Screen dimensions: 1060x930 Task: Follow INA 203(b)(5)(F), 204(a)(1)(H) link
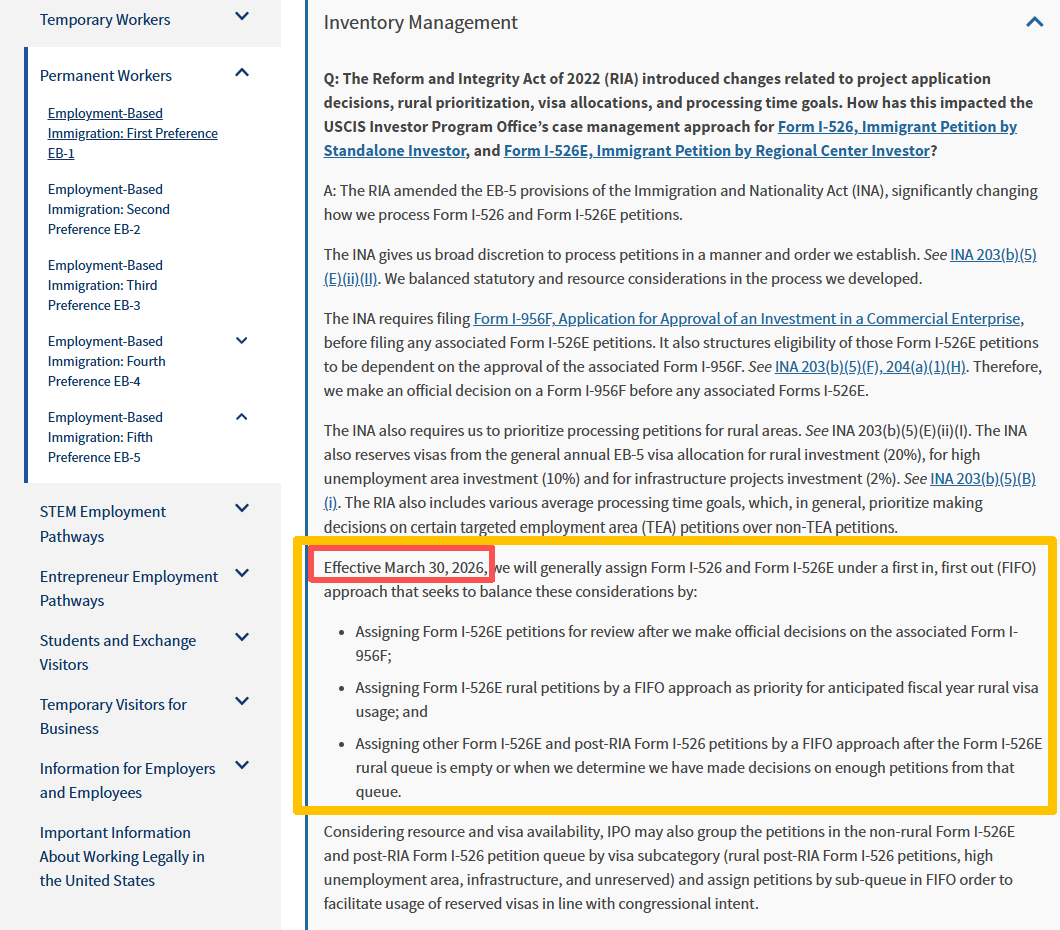(x=870, y=367)
